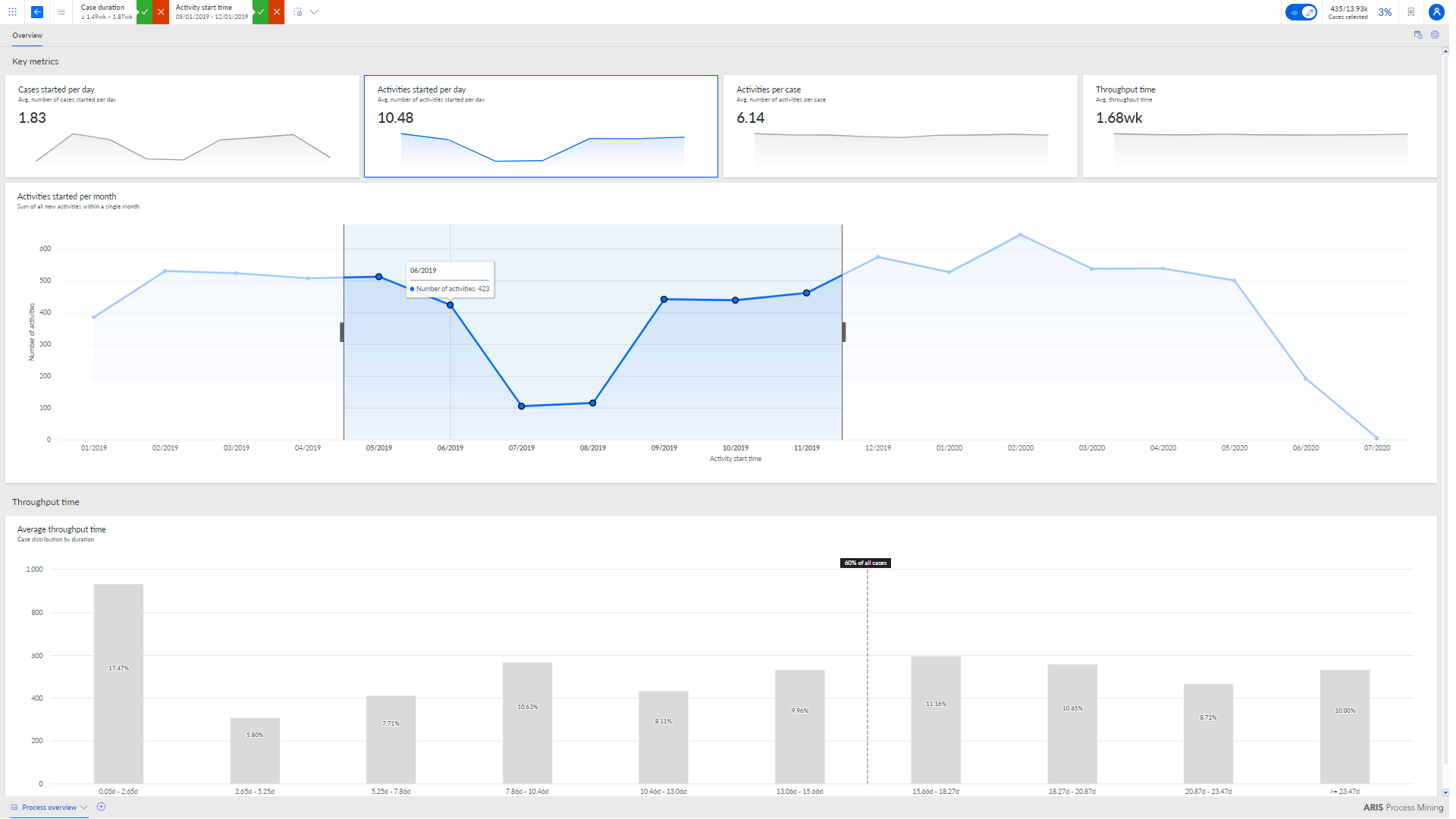Select the 10.46d - 13.06d bar
The image size is (1456, 819).
click(664, 738)
